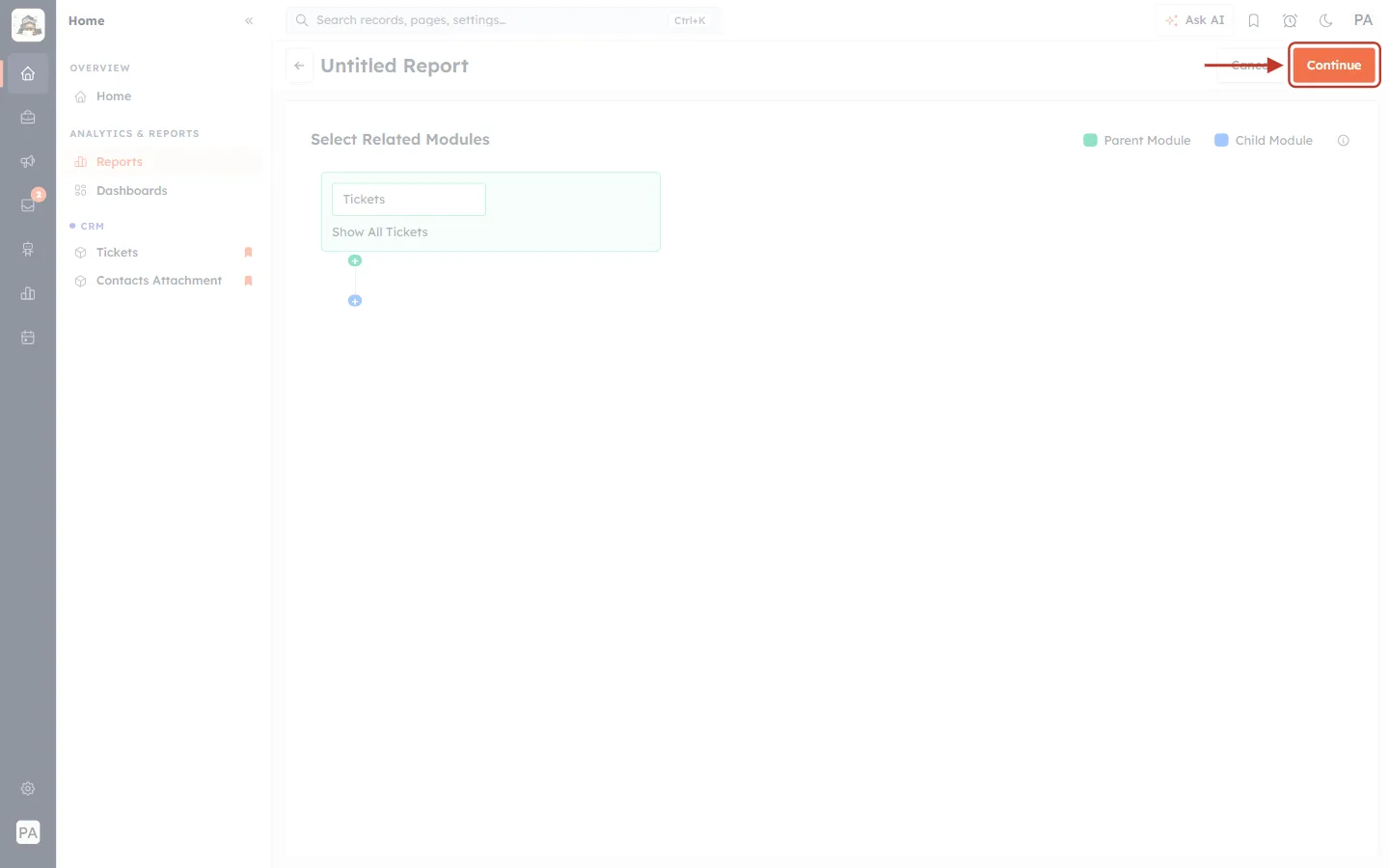The height and width of the screenshot is (868, 1389).
Task: Open the PA profile menu at top right
Action: pos(1363,20)
